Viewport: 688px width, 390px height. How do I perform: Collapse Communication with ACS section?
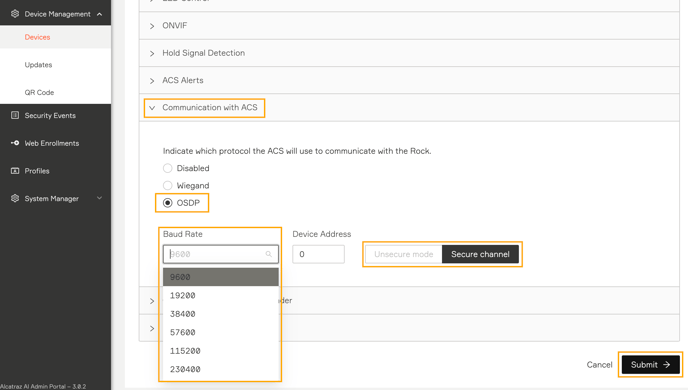point(204,107)
